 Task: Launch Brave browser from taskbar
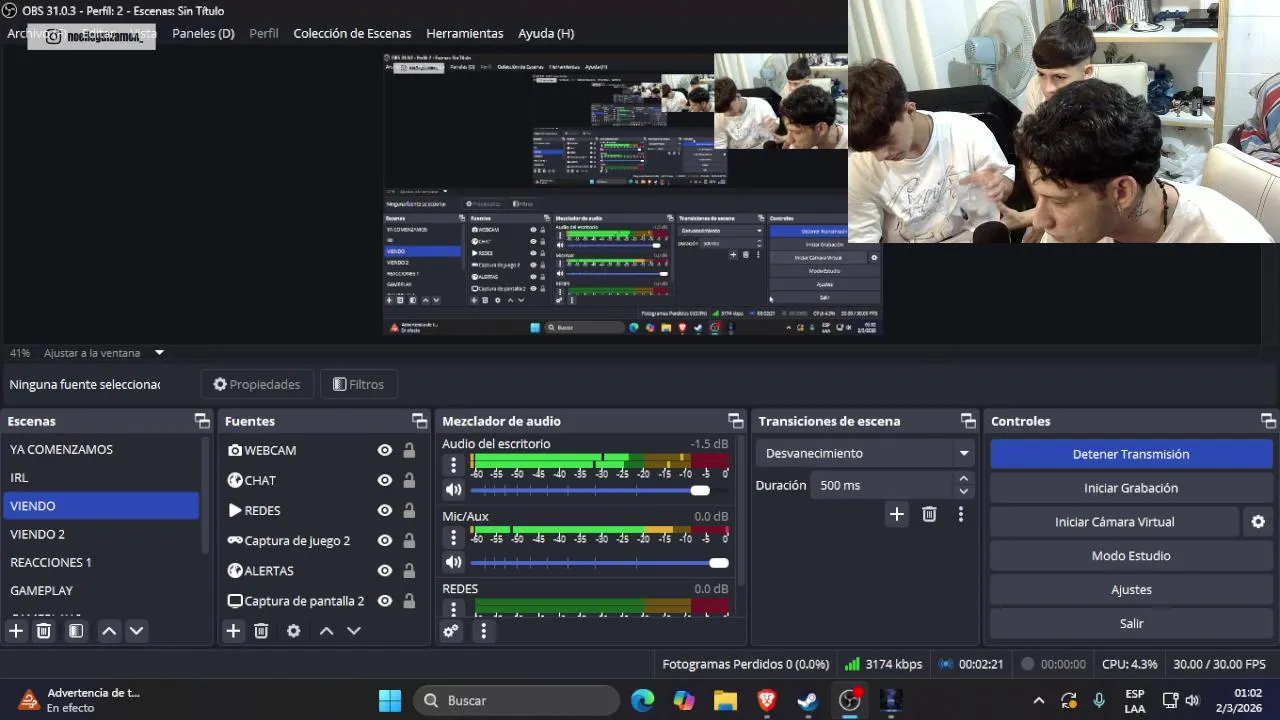pos(767,700)
